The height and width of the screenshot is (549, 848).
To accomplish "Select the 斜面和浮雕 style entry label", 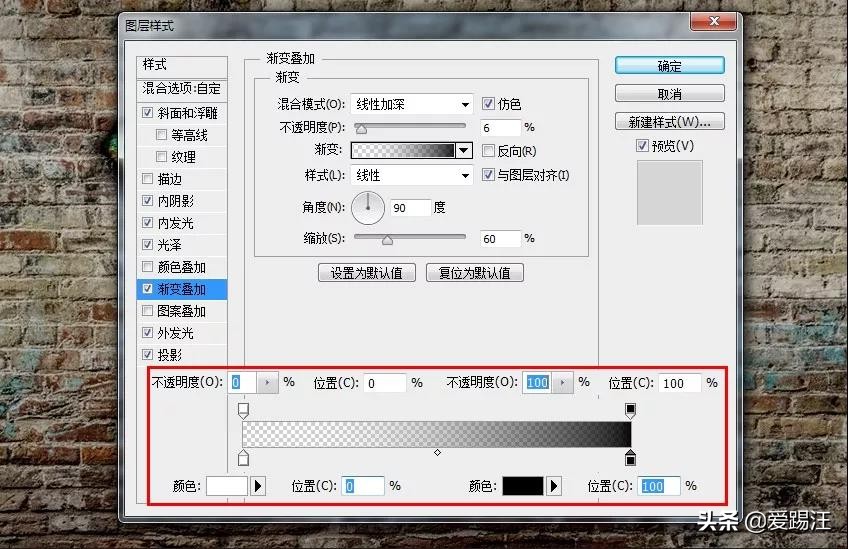I will pyautogui.click(x=188, y=113).
